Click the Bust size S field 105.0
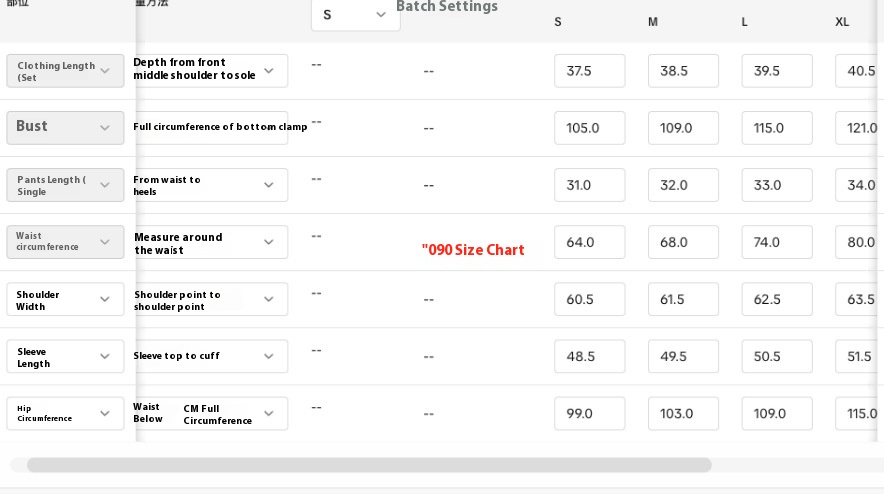The width and height of the screenshot is (884, 499). [589, 128]
